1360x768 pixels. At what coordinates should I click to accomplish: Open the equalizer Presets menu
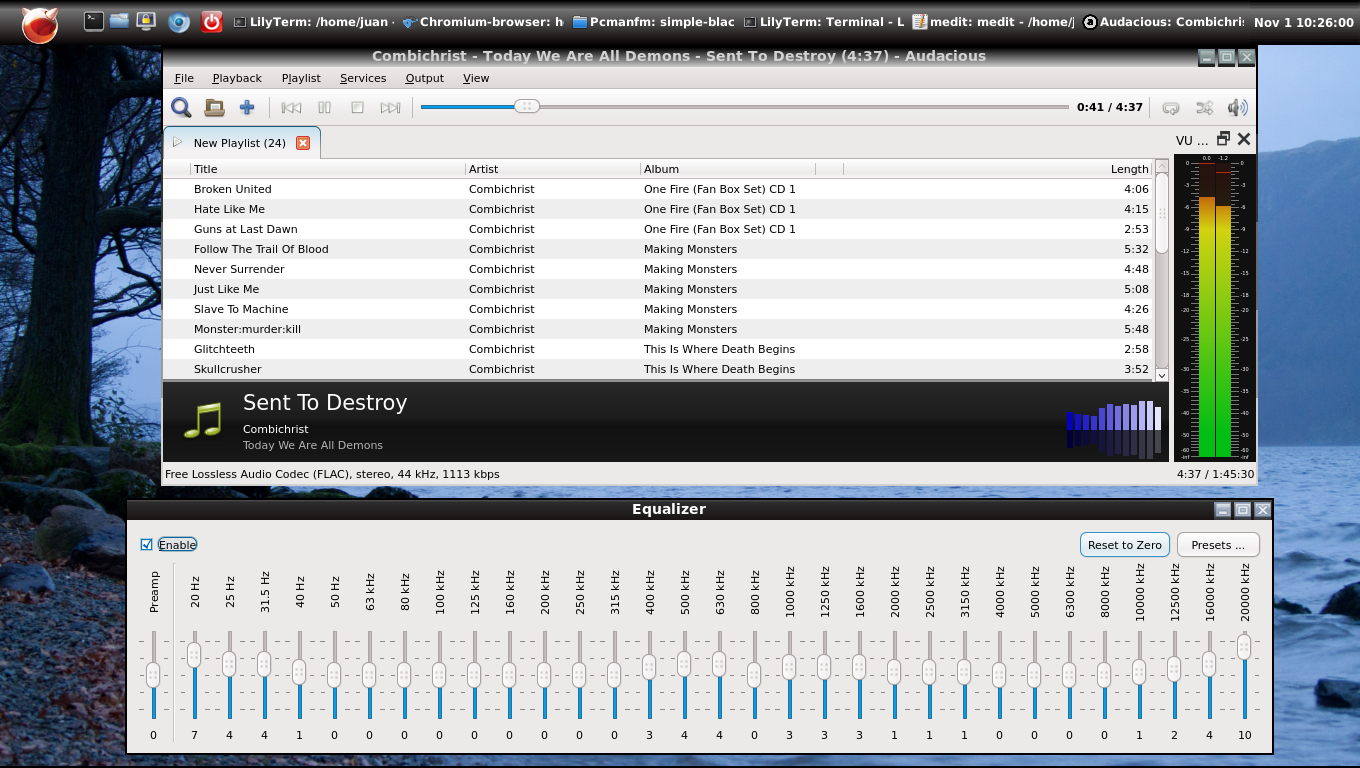point(1218,545)
